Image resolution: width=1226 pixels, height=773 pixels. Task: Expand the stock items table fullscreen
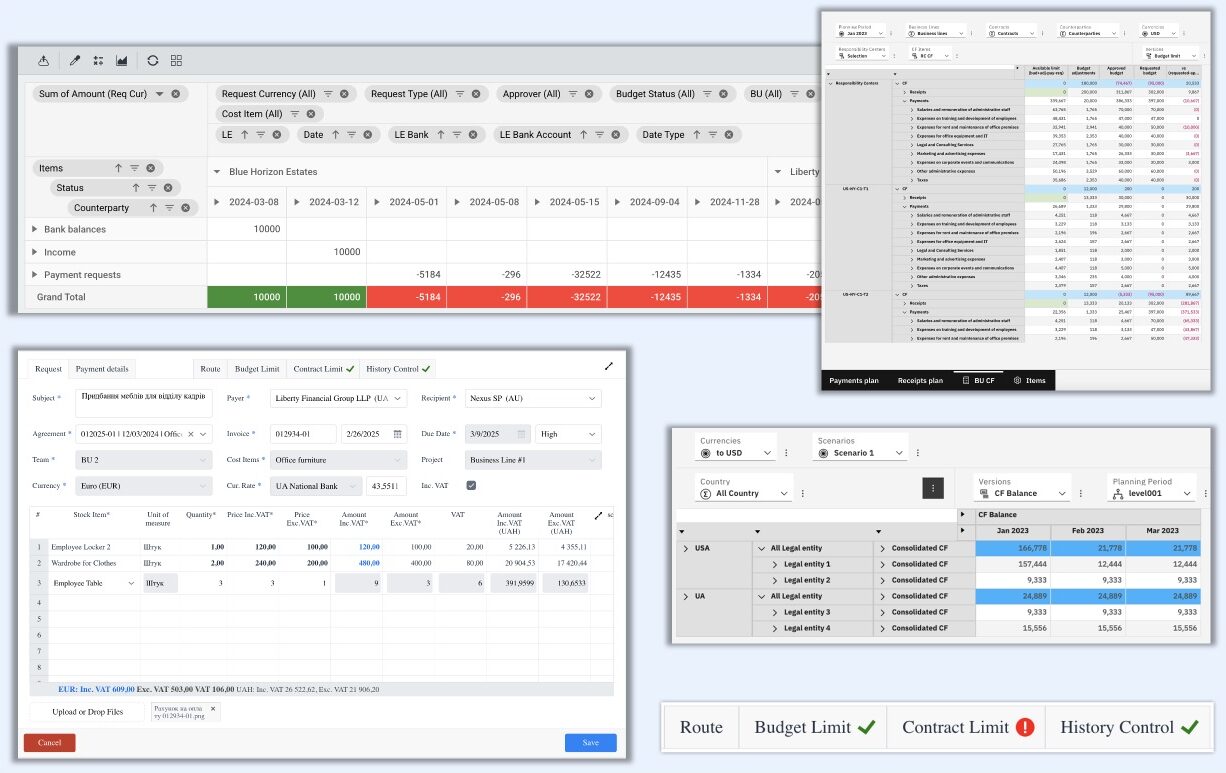(598, 515)
